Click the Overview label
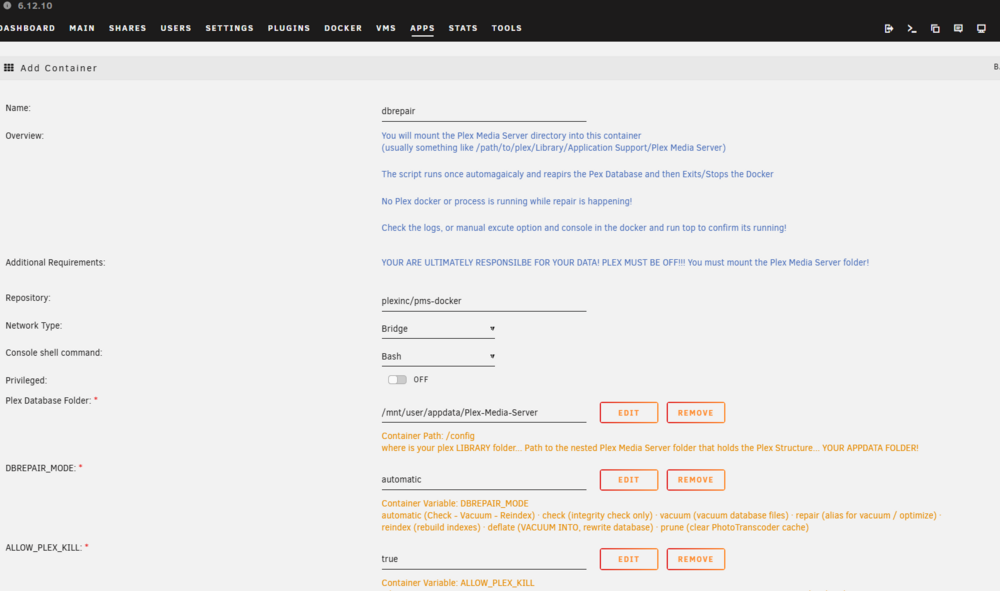 click(x=24, y=136)
